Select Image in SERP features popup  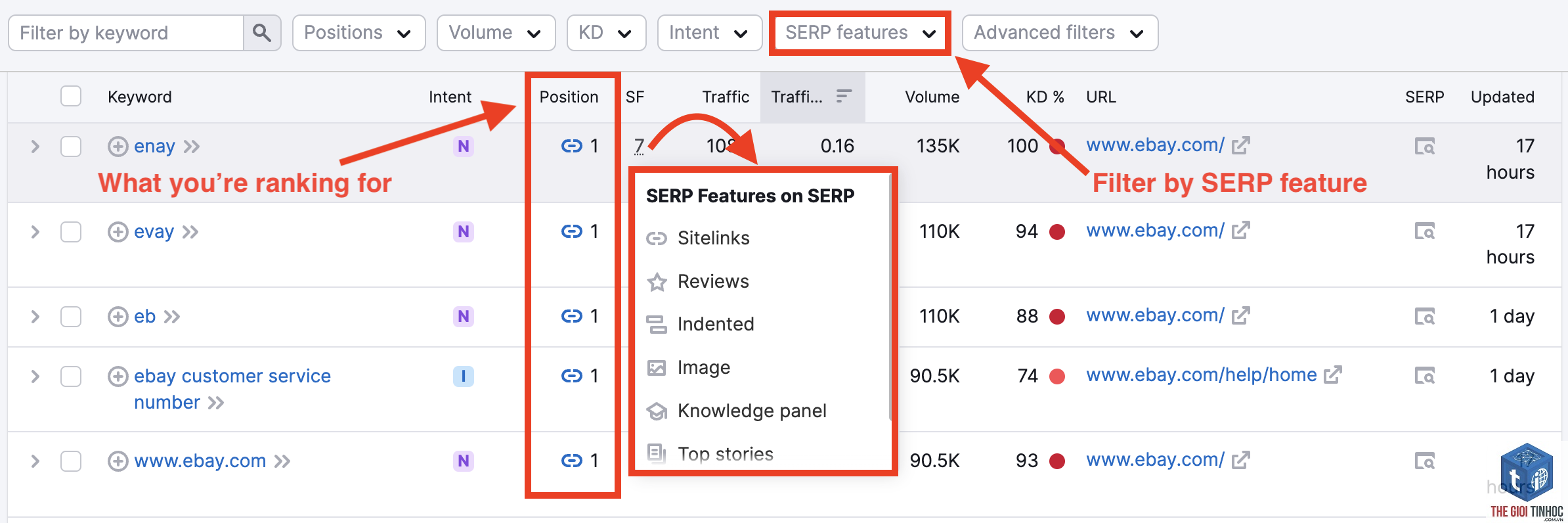[x=688, y=367]
